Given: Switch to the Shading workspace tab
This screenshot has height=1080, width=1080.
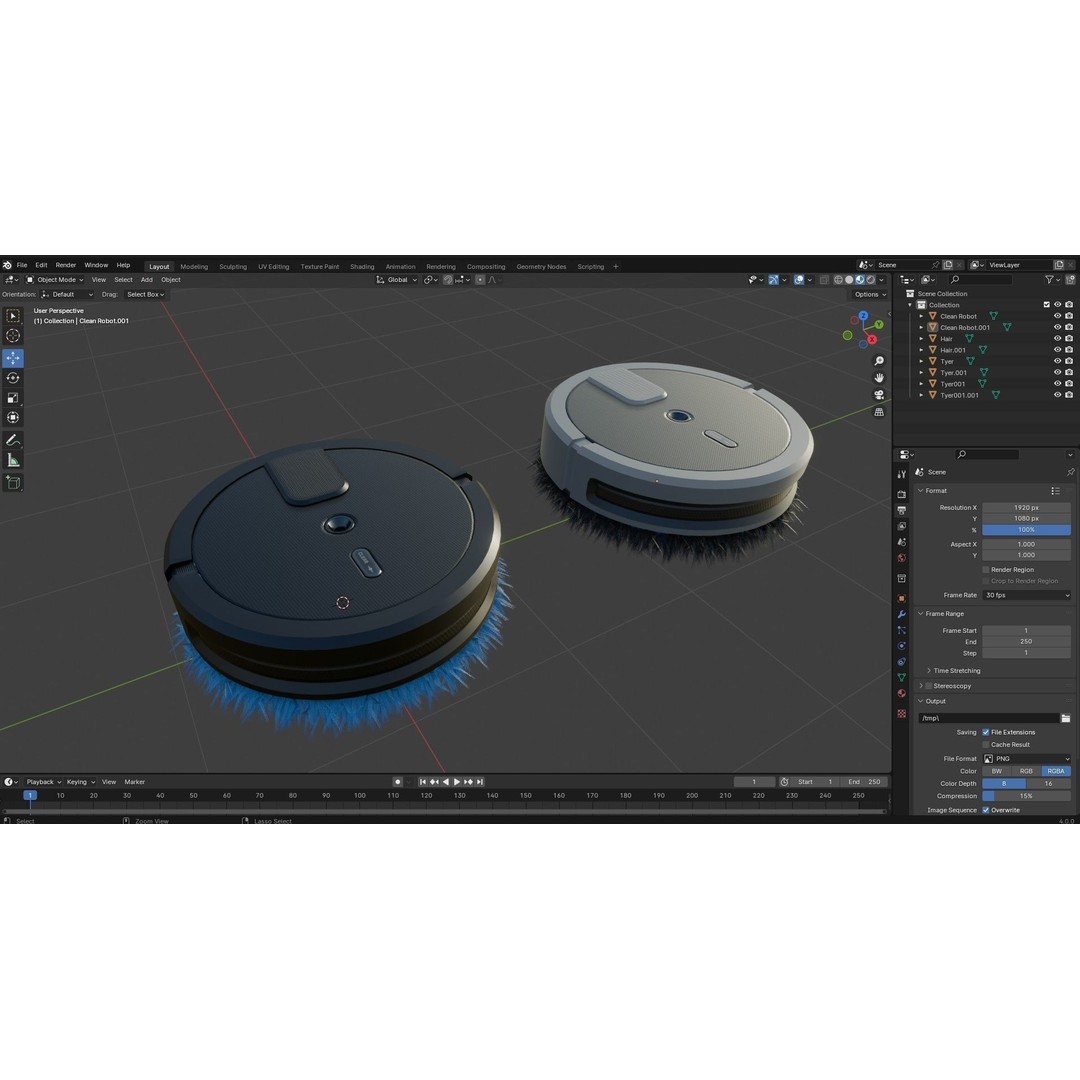Looking at the screenshot, I should (362, 266).
